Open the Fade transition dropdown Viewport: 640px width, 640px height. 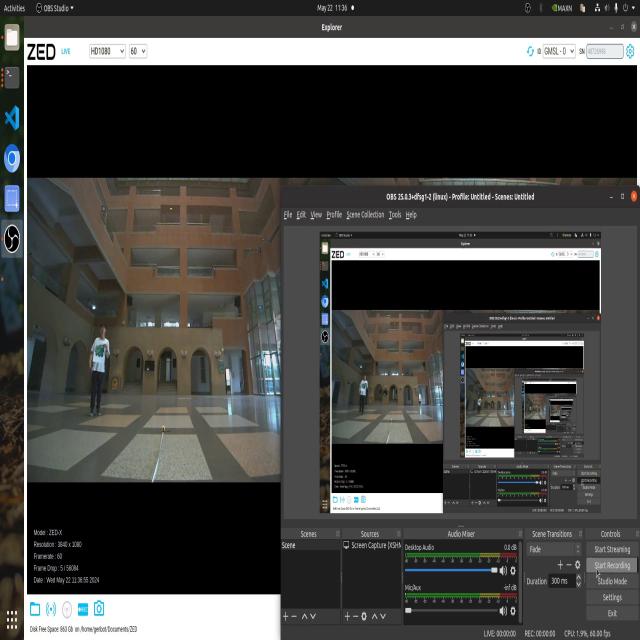point(553,549)
